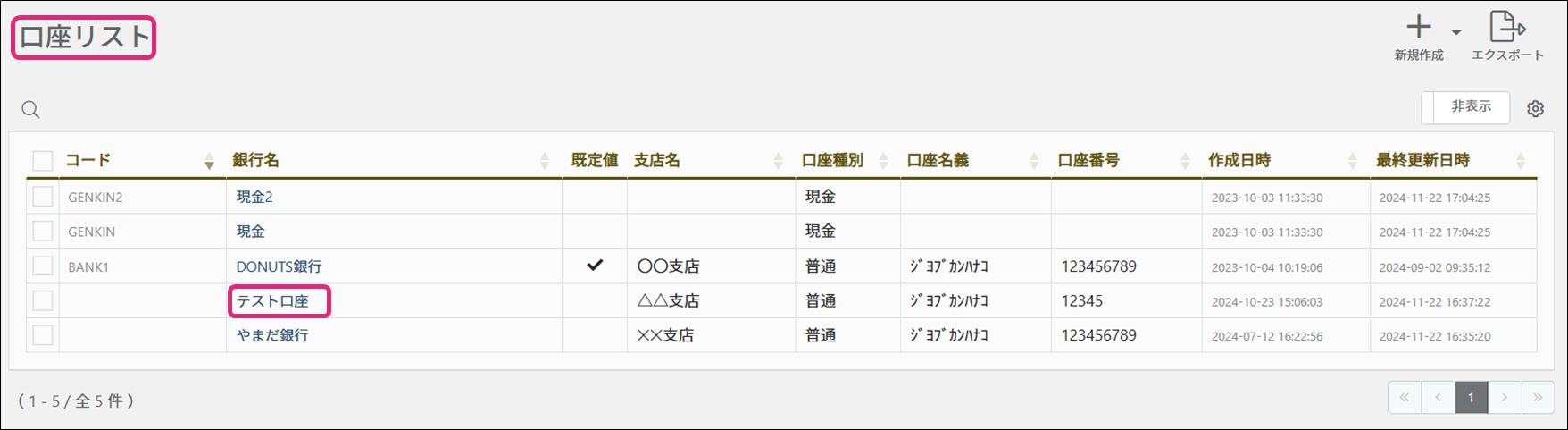Viewport: 1568px width, 430px height.
Task: Go to the next page
Action: tap(1505, 398)
